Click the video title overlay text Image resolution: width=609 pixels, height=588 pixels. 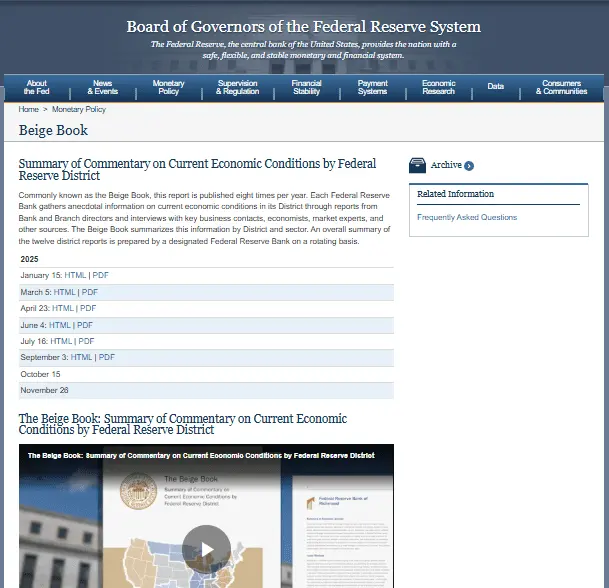[x=201, y=456]
